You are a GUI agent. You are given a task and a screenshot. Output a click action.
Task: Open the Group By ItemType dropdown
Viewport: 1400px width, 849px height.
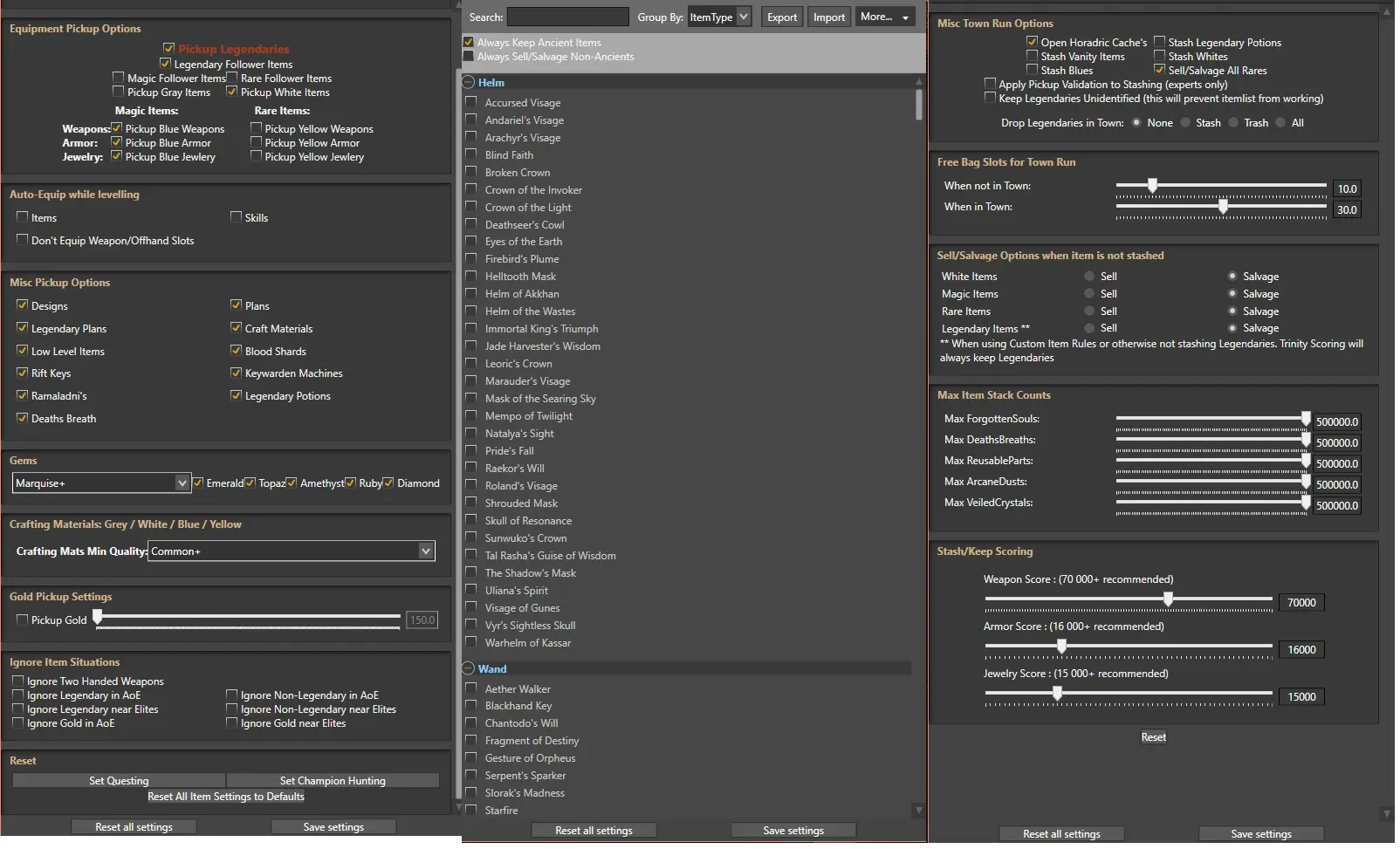coord(743,17)
